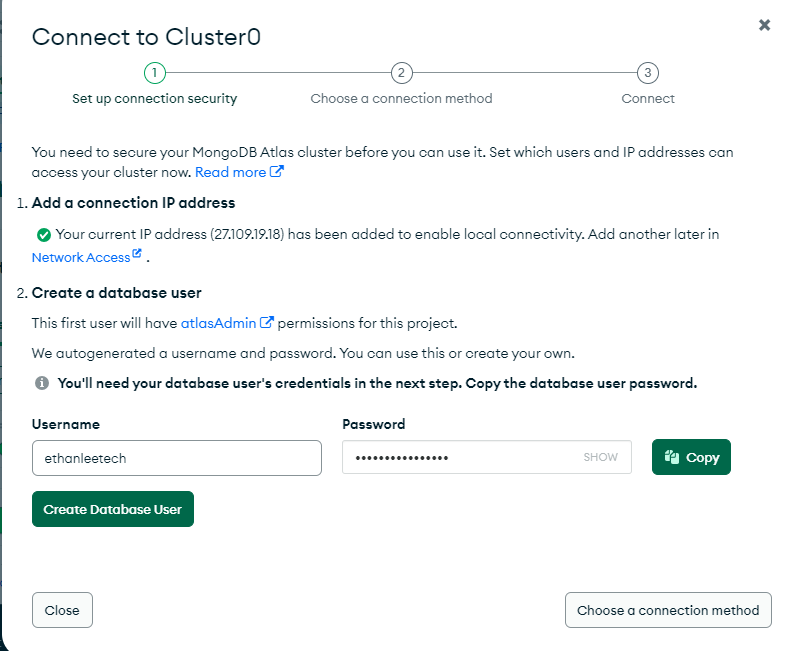
Task: Click the external-link icon after Read more
Action: (x=277, y=172)
